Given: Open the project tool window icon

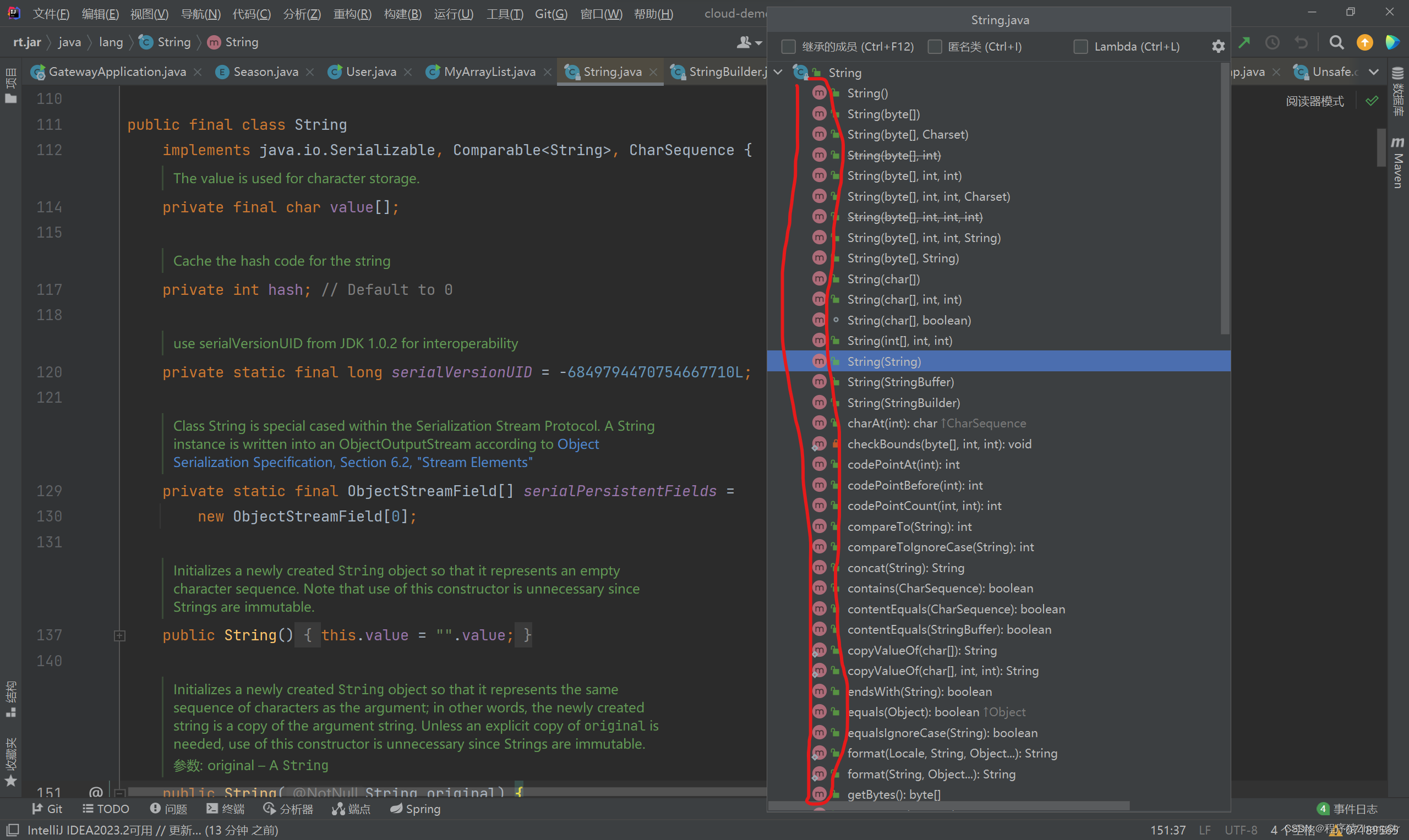Looking at the screenshot, I should point(11,86).
